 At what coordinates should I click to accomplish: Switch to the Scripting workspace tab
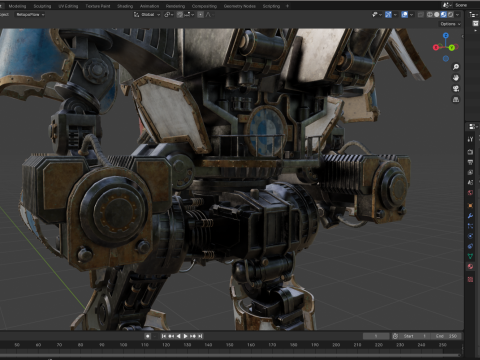[x=271, y=6]
